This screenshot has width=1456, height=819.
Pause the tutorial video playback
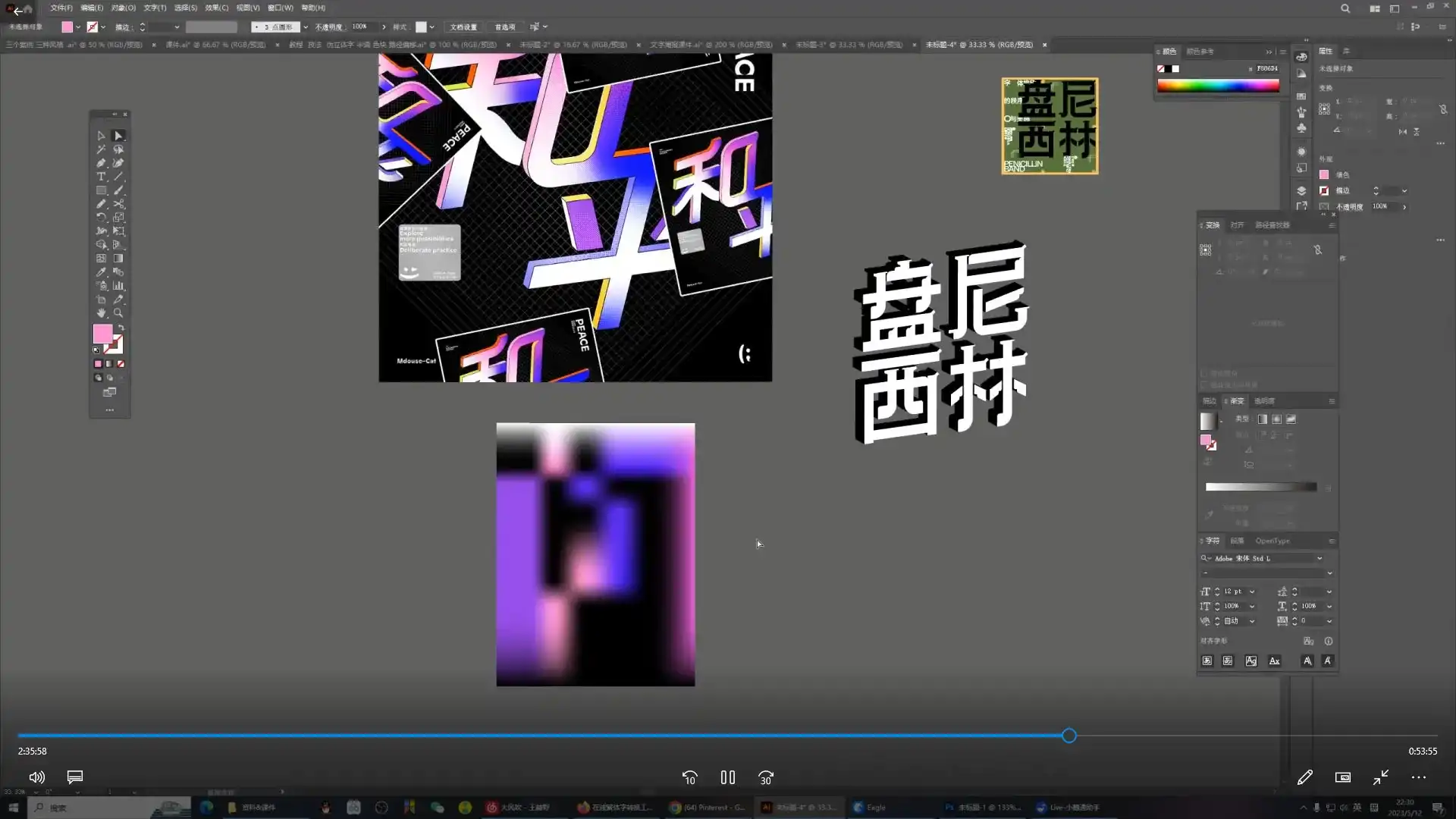727,777
